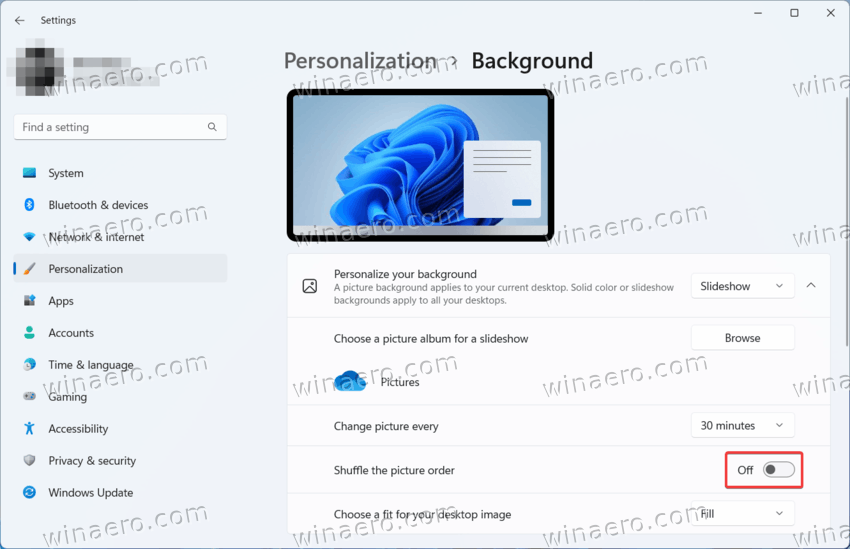Screen dimensions: 850x549
Task: Click the Personalization paintbrush icon
Action: 29,269
